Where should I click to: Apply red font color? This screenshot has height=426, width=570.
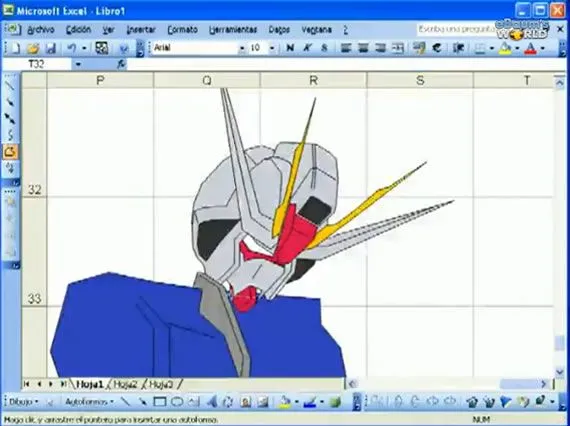[x=530, y=48]
